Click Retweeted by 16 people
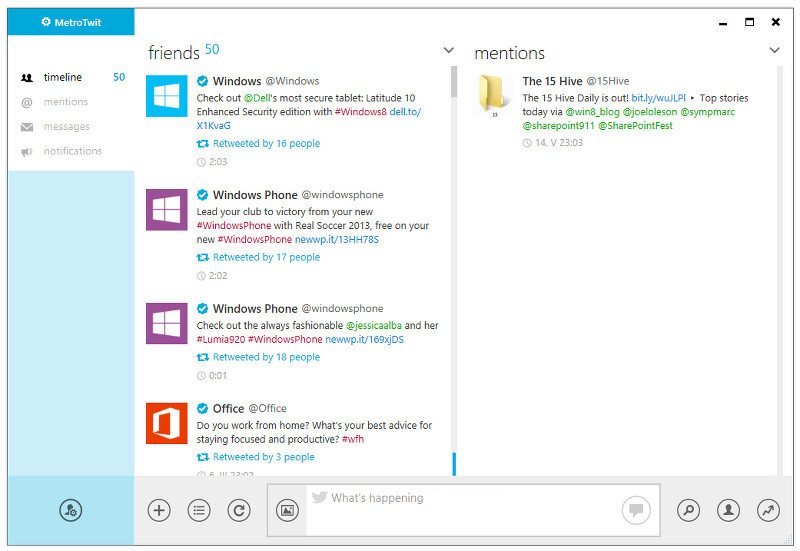The image size is (800, 551). [266, 144]
